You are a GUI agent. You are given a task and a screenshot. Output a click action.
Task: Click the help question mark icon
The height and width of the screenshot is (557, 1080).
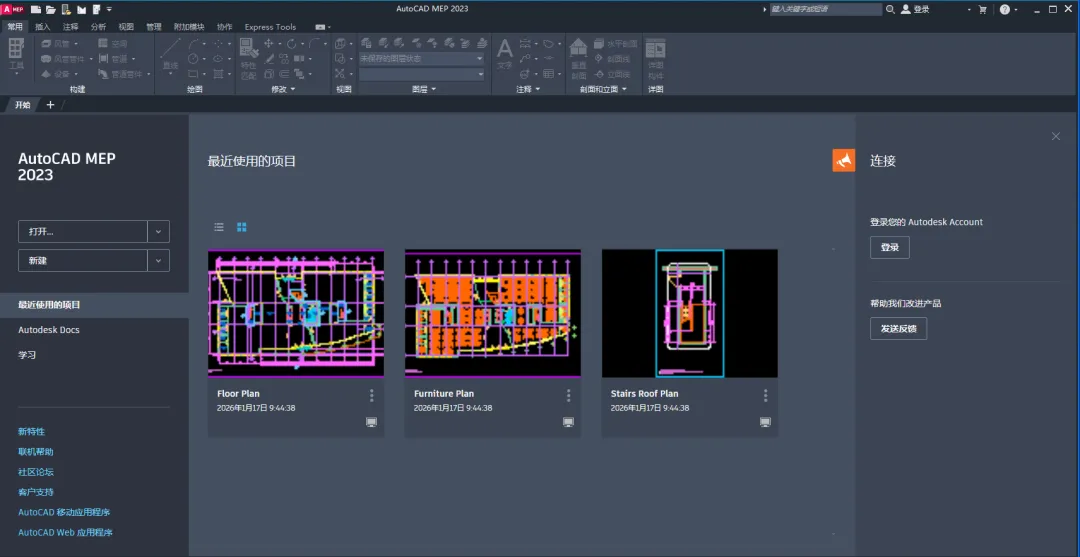1004,9
